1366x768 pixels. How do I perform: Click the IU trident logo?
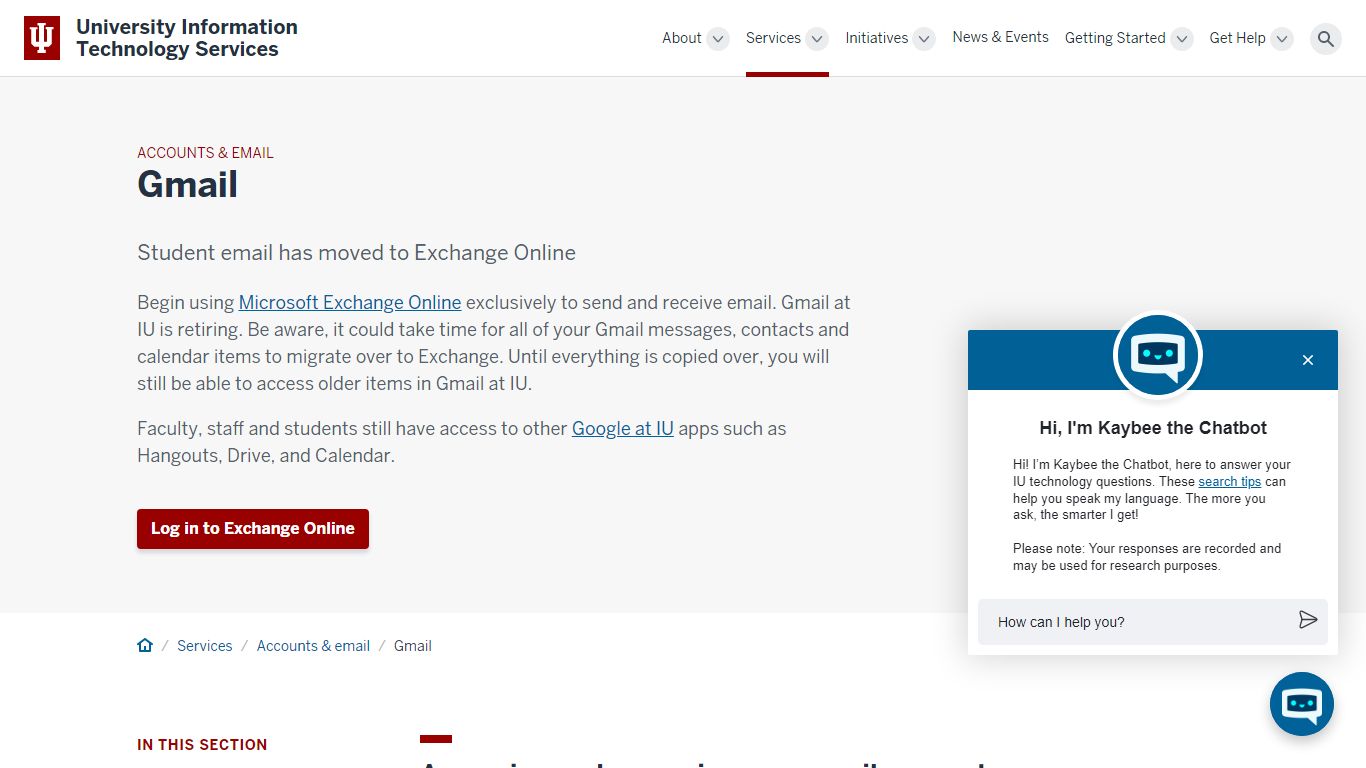[x=42, y=38]
